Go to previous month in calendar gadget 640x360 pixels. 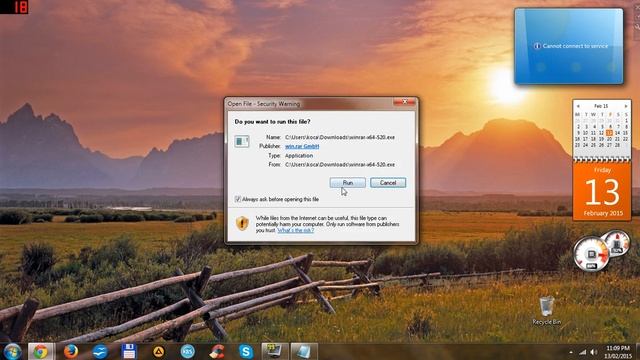(578, 106)
